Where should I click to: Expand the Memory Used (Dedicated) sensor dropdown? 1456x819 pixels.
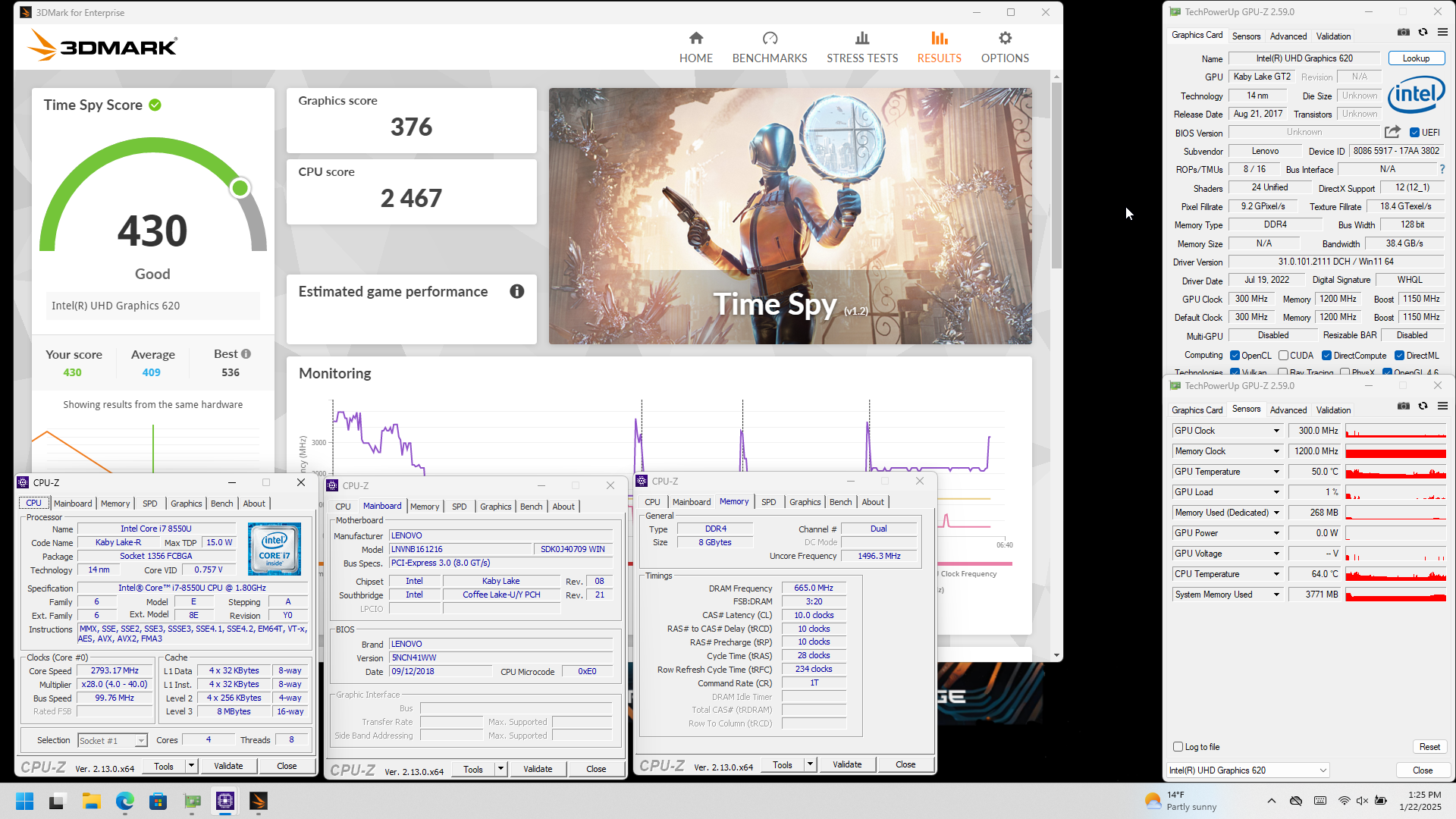[x=1276, y=513]
